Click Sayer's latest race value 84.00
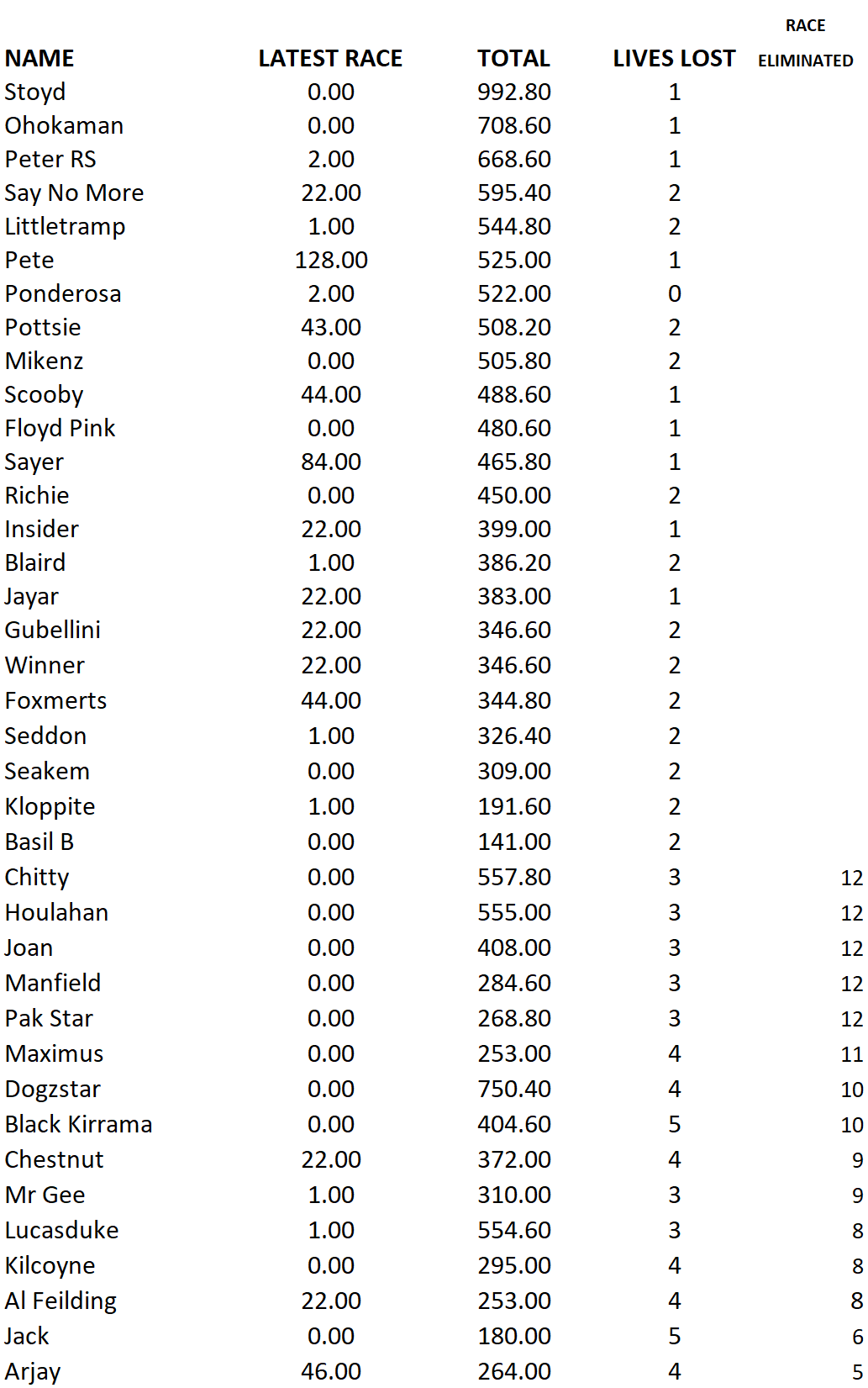 (x=331, y=462)
